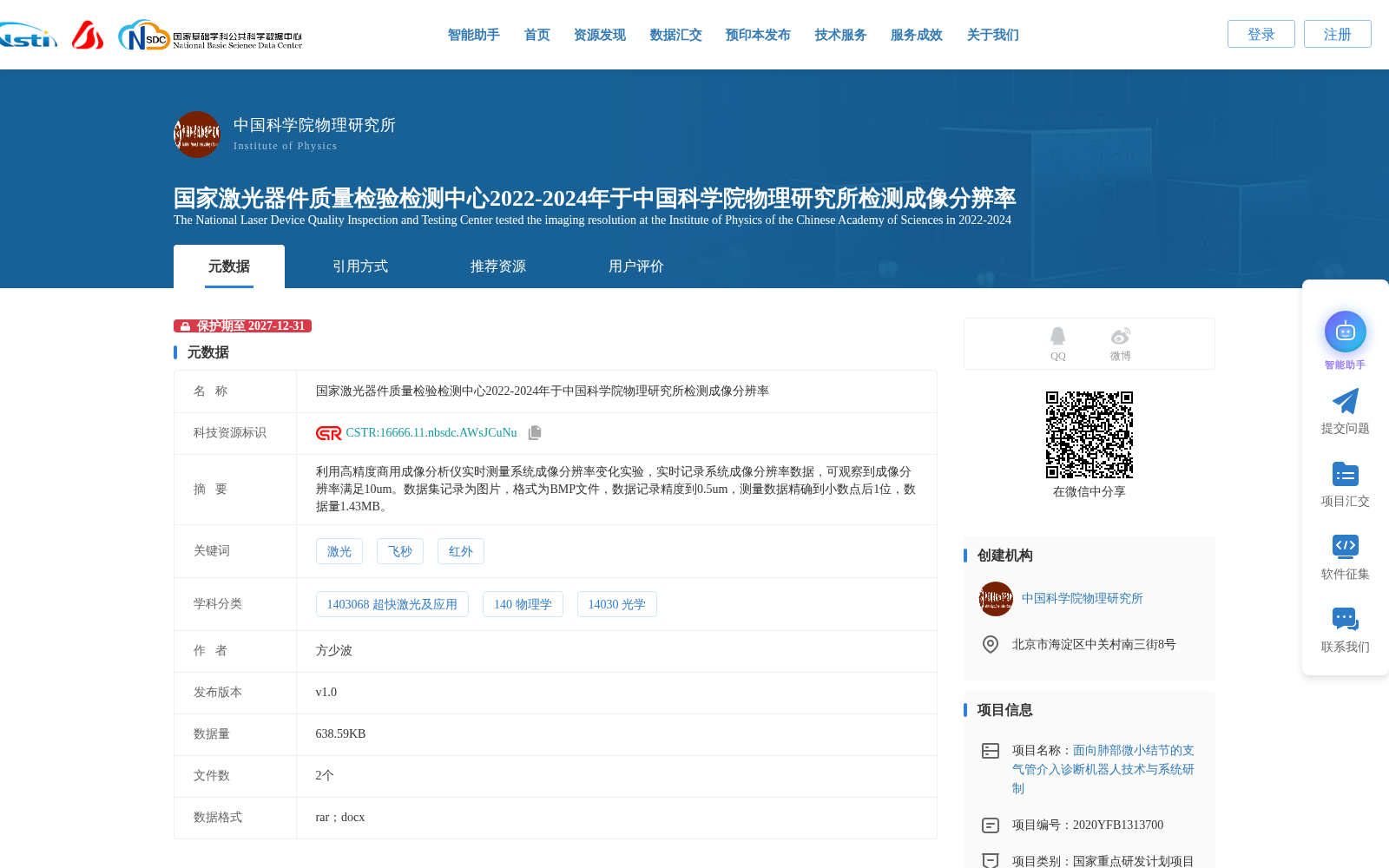1389x868 pixels.
Task: Open 数据汇交 menu item
Action: 676,35
